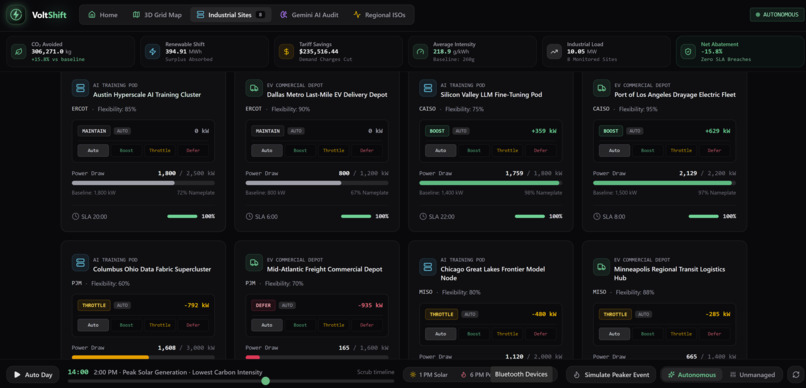Image resolution: width=806 pixels, height=388 pixels.
Task: Switch to Unmanaged mode
Action: (752, 375)
